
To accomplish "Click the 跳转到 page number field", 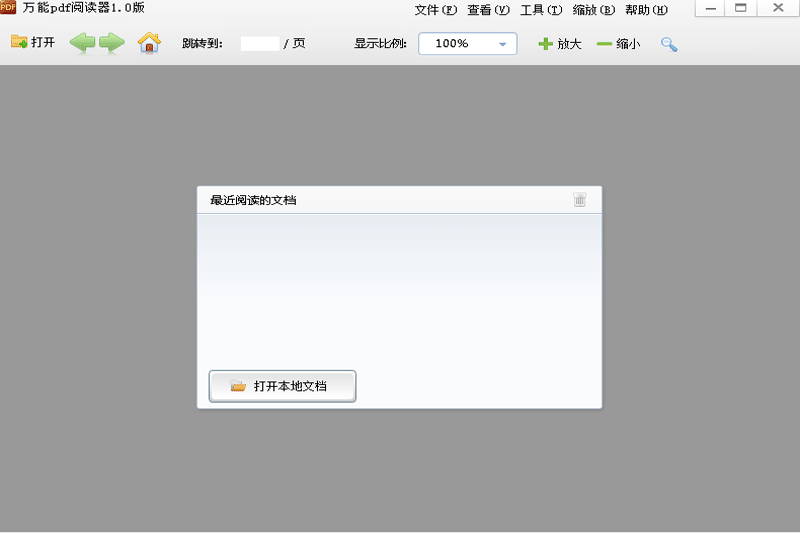I will click(260, 44).
